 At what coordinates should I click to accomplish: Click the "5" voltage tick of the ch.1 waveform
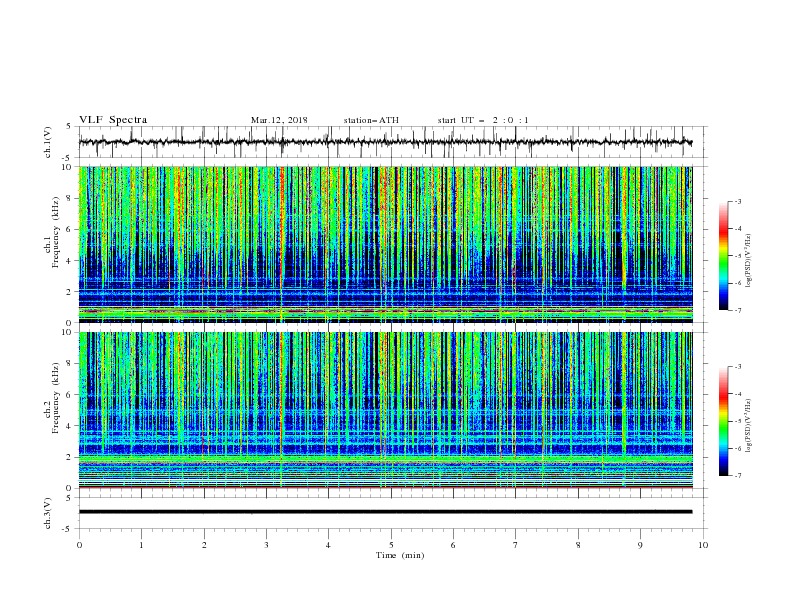[69, 126]
